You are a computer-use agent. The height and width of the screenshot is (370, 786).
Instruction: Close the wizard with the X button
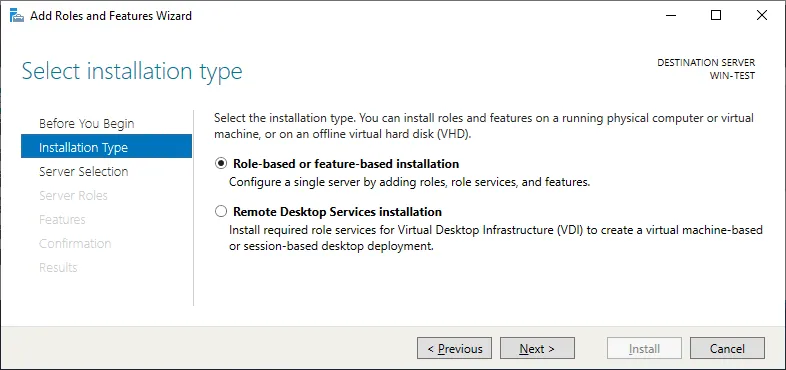[x=761, y=16]
